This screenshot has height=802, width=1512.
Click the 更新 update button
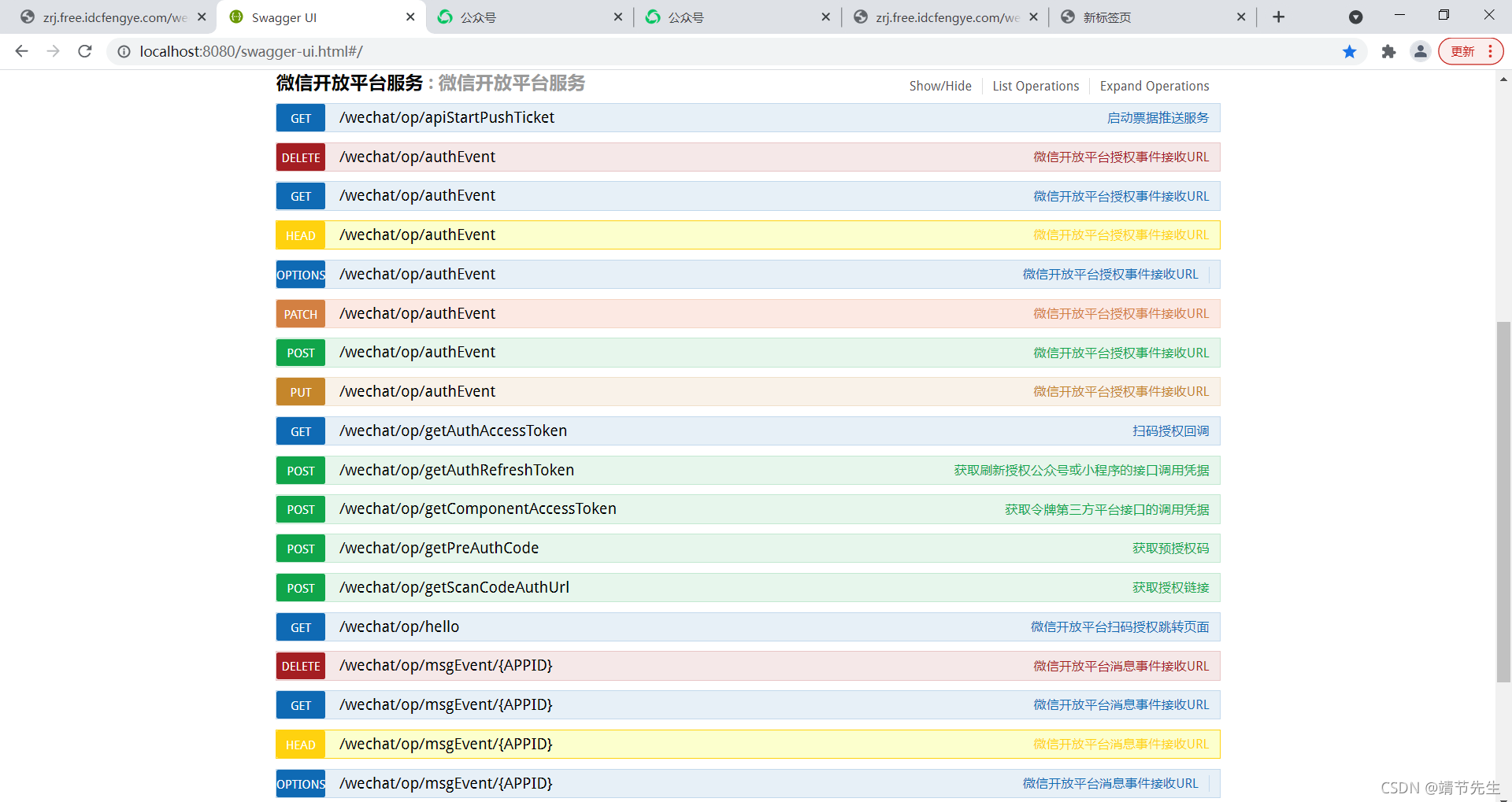[x=1463, y=51]
